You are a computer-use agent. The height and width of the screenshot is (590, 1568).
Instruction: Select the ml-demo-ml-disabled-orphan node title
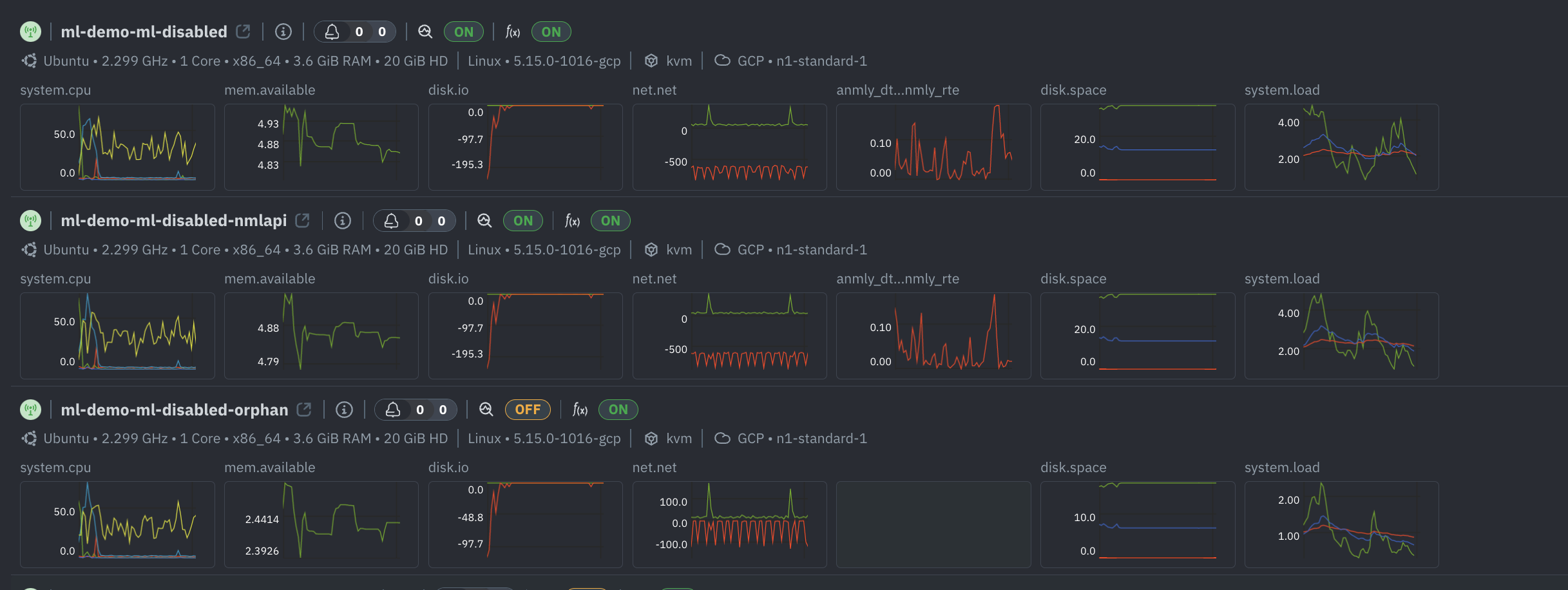(x=175, y=409)
